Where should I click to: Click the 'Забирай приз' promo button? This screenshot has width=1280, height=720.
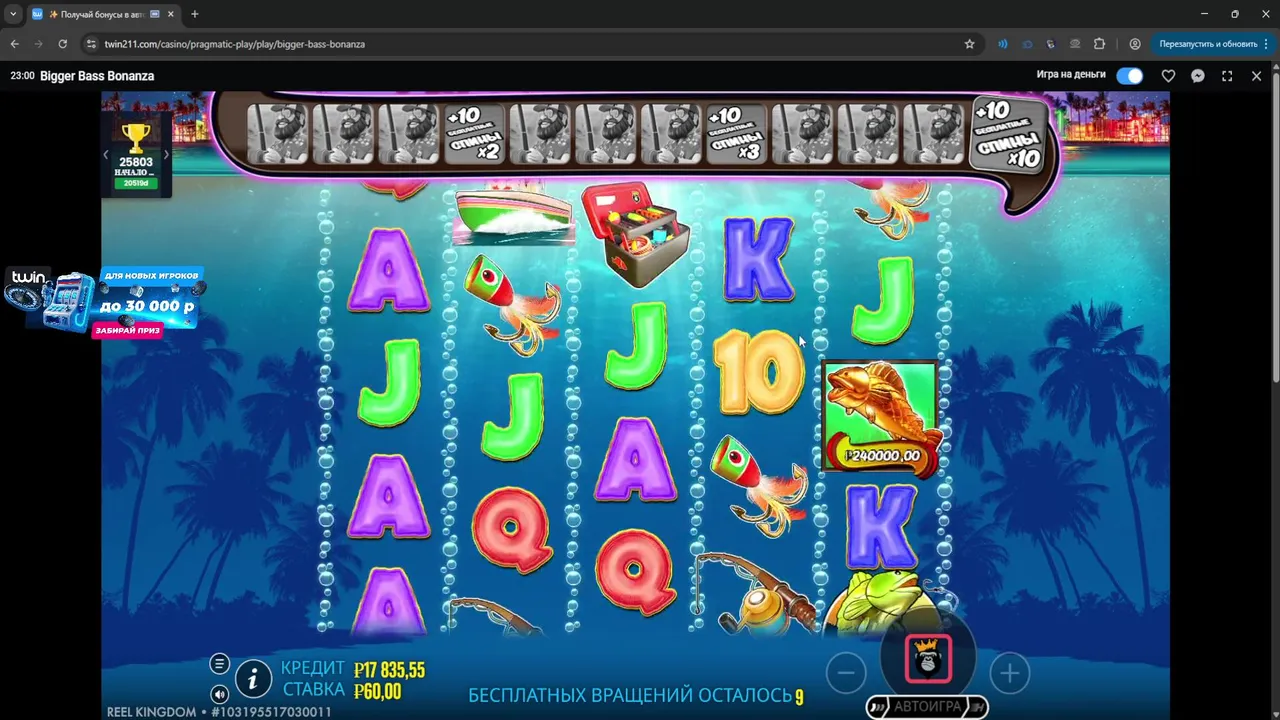pyautogui.click(x=128, y=330)
